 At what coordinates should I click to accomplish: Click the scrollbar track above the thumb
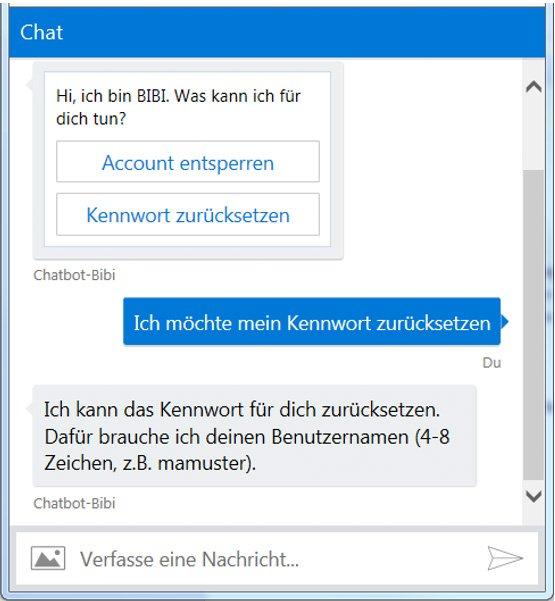[x=534, y=132]
